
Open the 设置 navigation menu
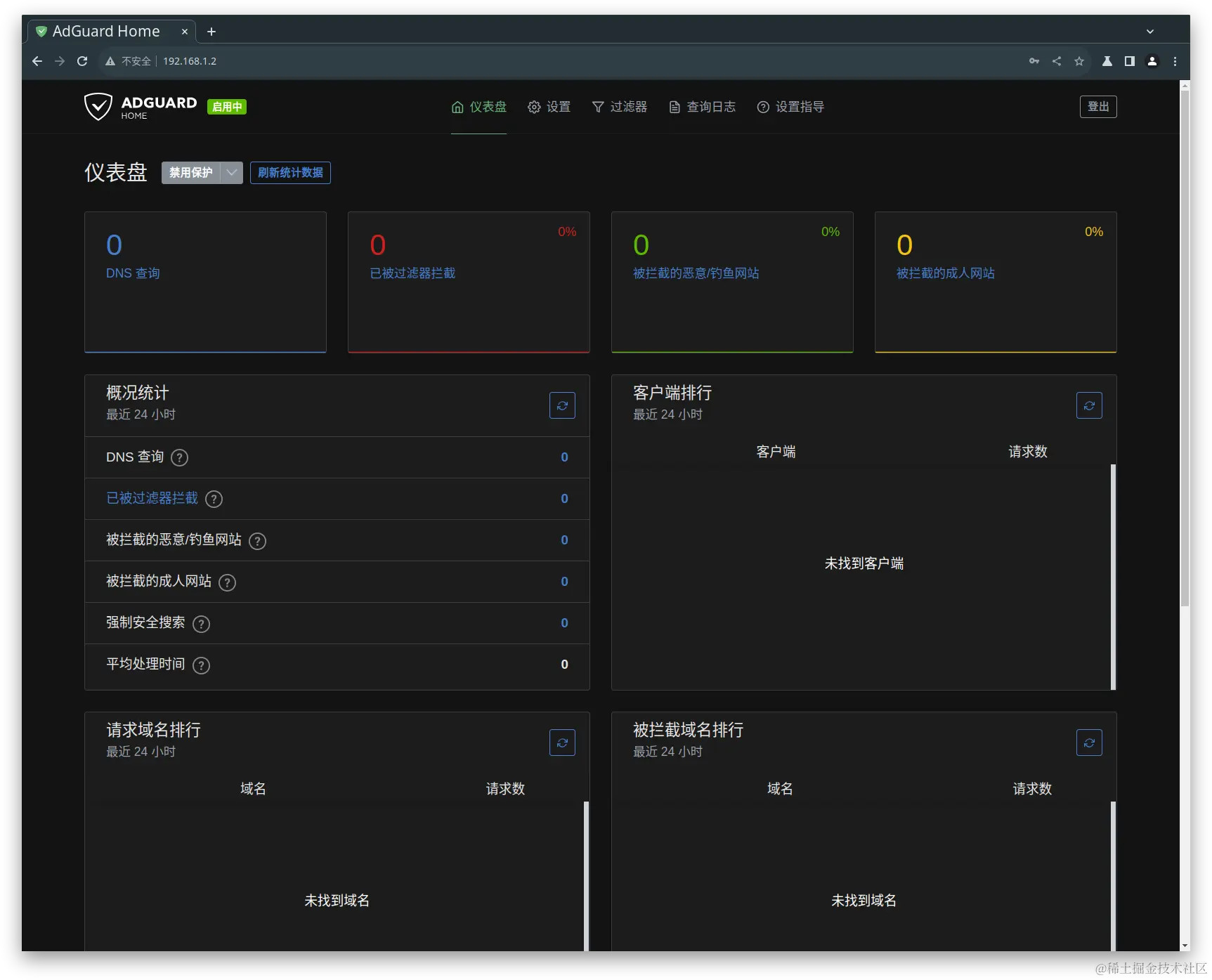[549, 107]
